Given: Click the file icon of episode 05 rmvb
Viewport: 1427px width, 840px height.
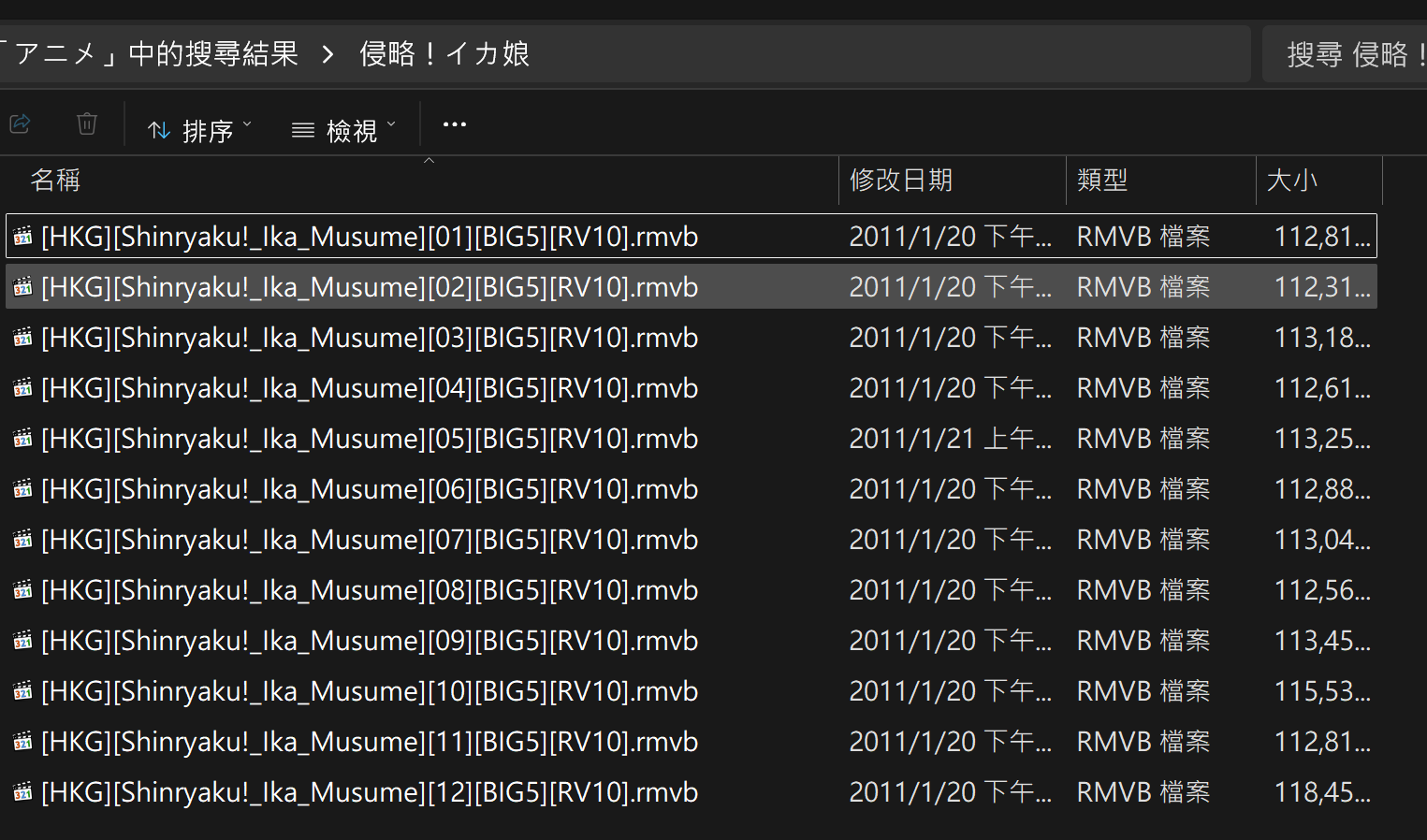Looking at the screenshot, I should pos(23,439).
